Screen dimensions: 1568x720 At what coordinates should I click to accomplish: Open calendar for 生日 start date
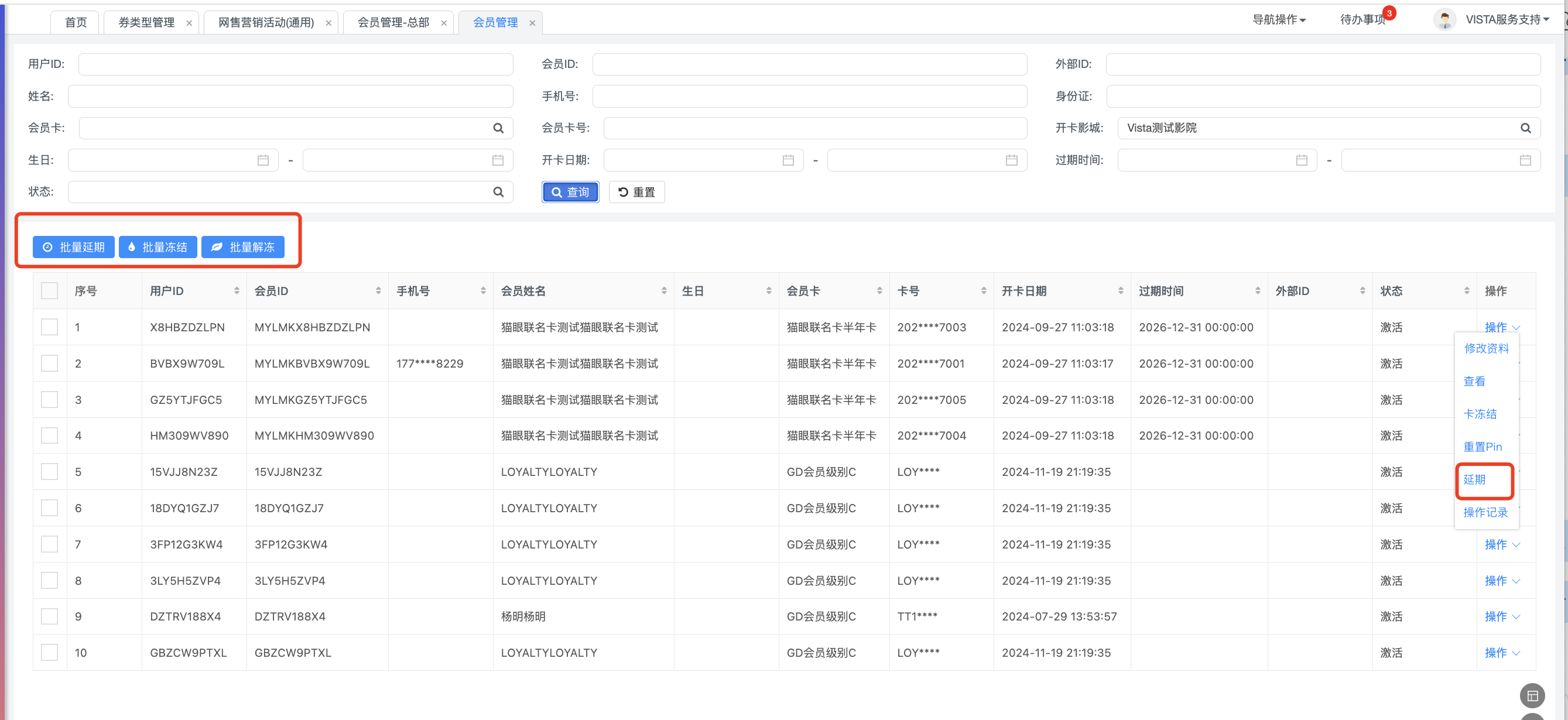(263, 160)
